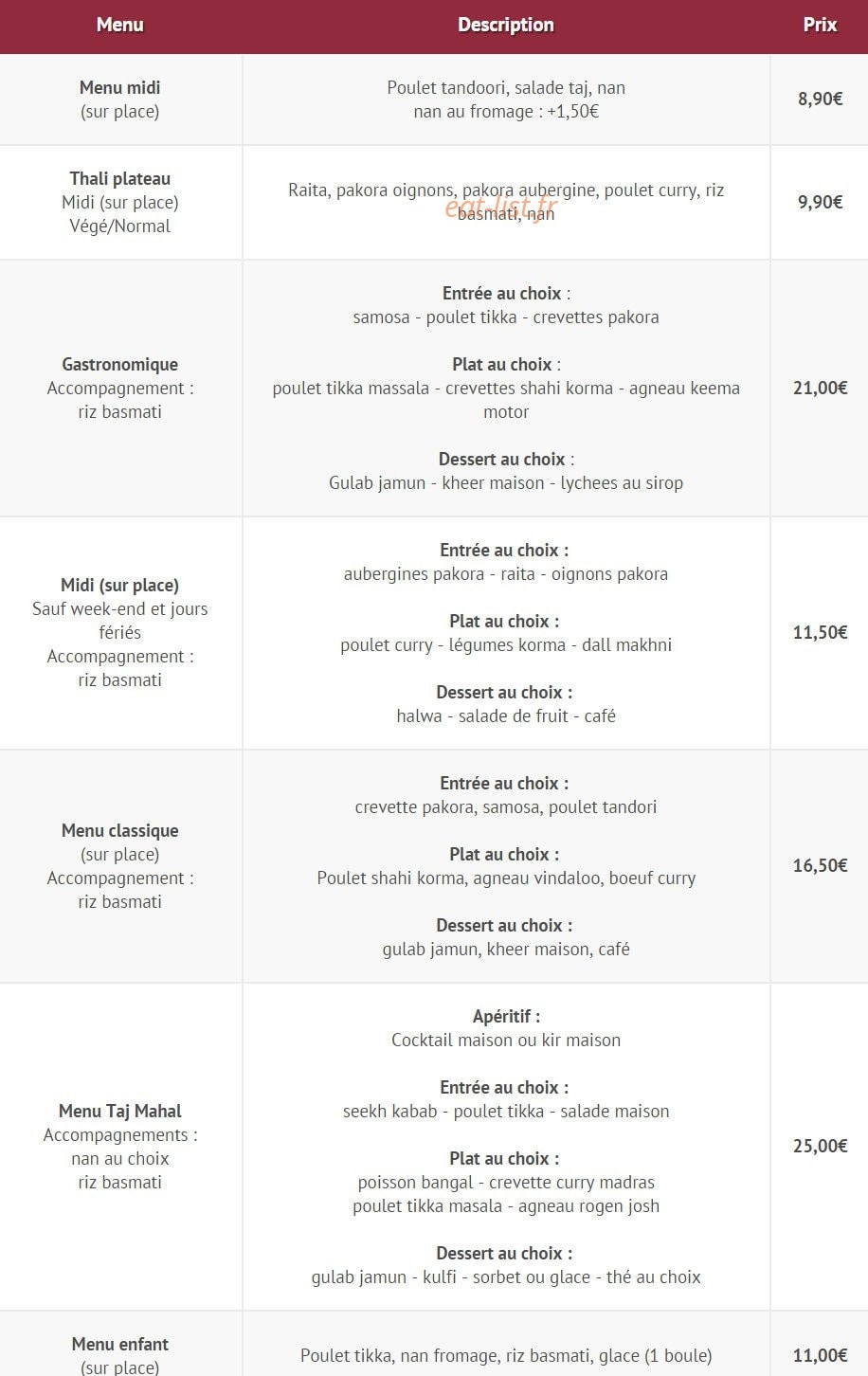Select the Midi (sur place) menu title

pos(120,585)
